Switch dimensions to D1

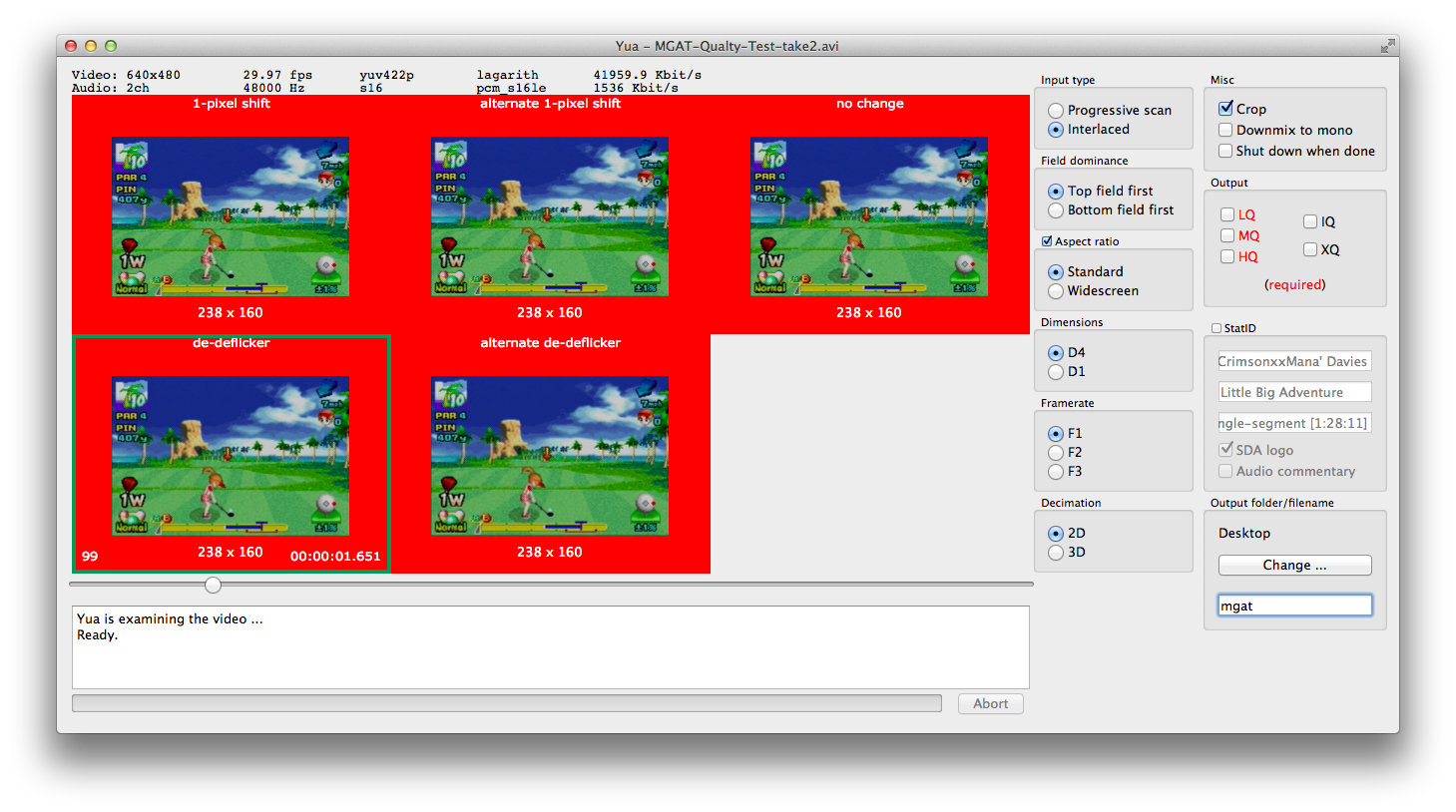point(1056,372)
